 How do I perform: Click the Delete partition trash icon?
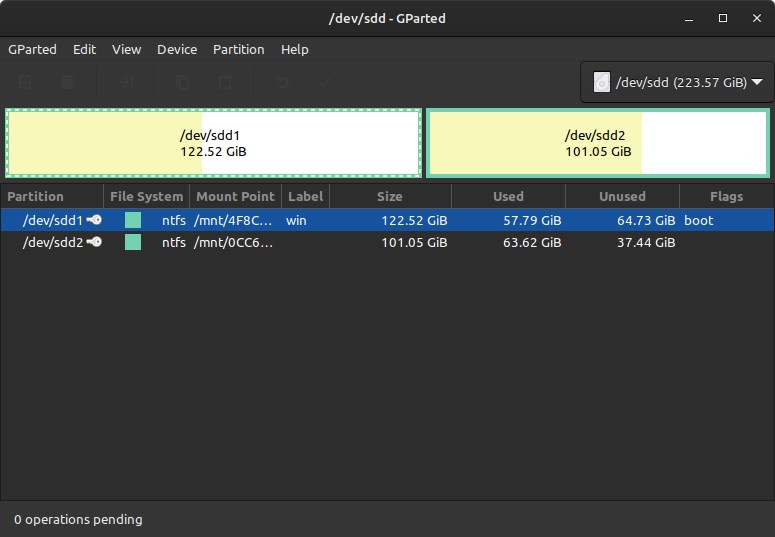[x=67, y=82]
